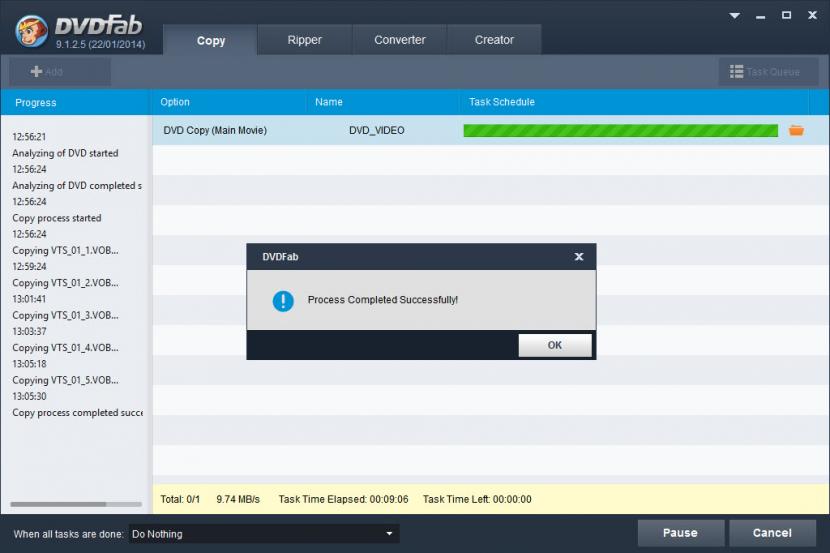Click Copy process started log entry
The image size is (830, 553).
pyautogui.click(x=57, y=218)
